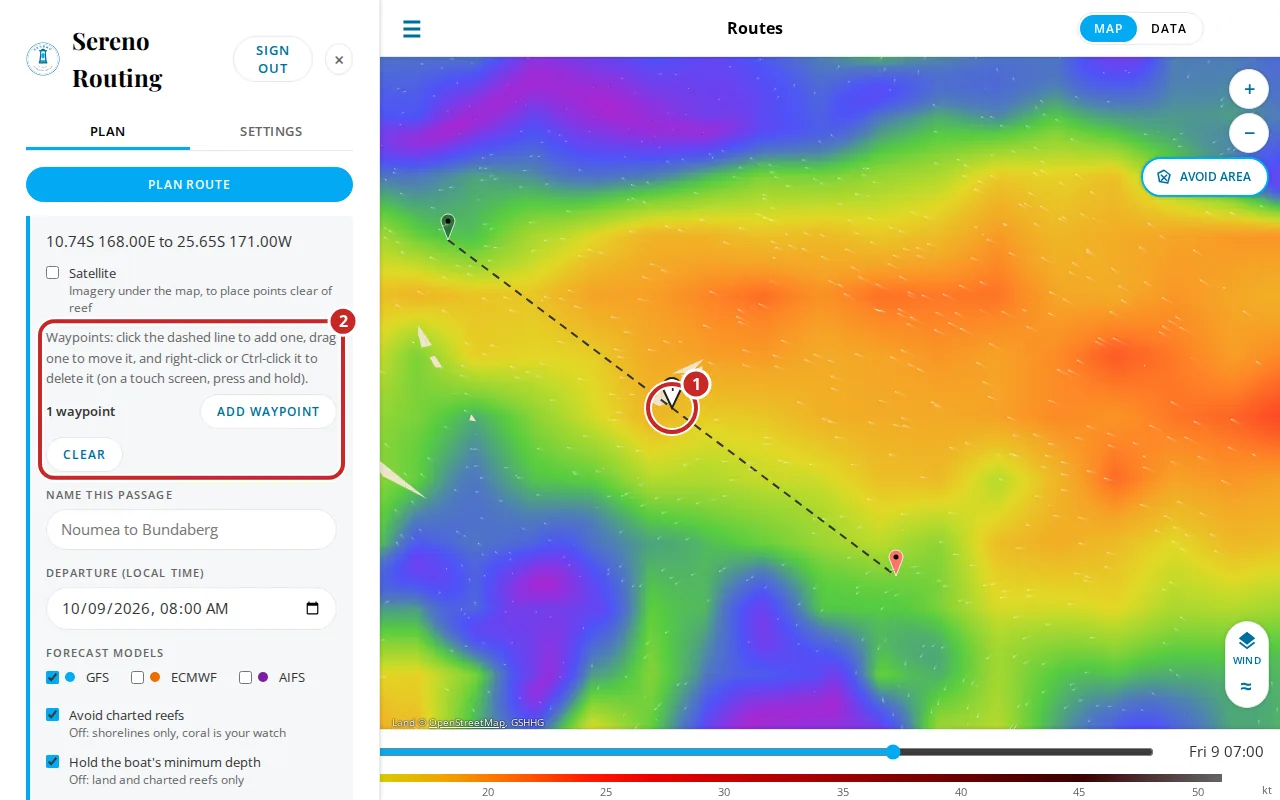Open the SETTINGS tab

pos(271,132)
